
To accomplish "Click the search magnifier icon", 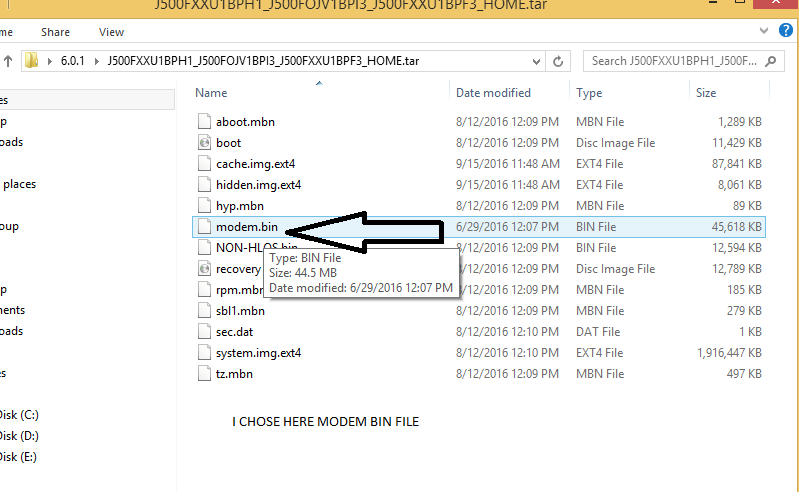I will pos(771,61).
